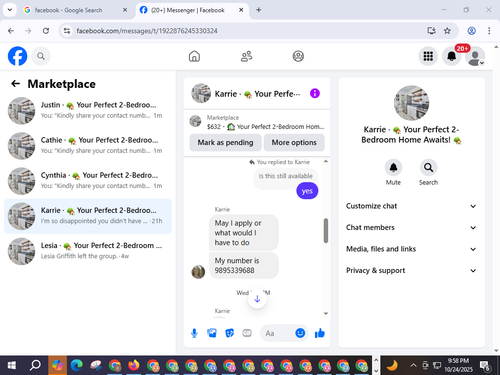Go to the Home feed icon
The width and height of the screenshot is (500, 375).
point(194,56)
